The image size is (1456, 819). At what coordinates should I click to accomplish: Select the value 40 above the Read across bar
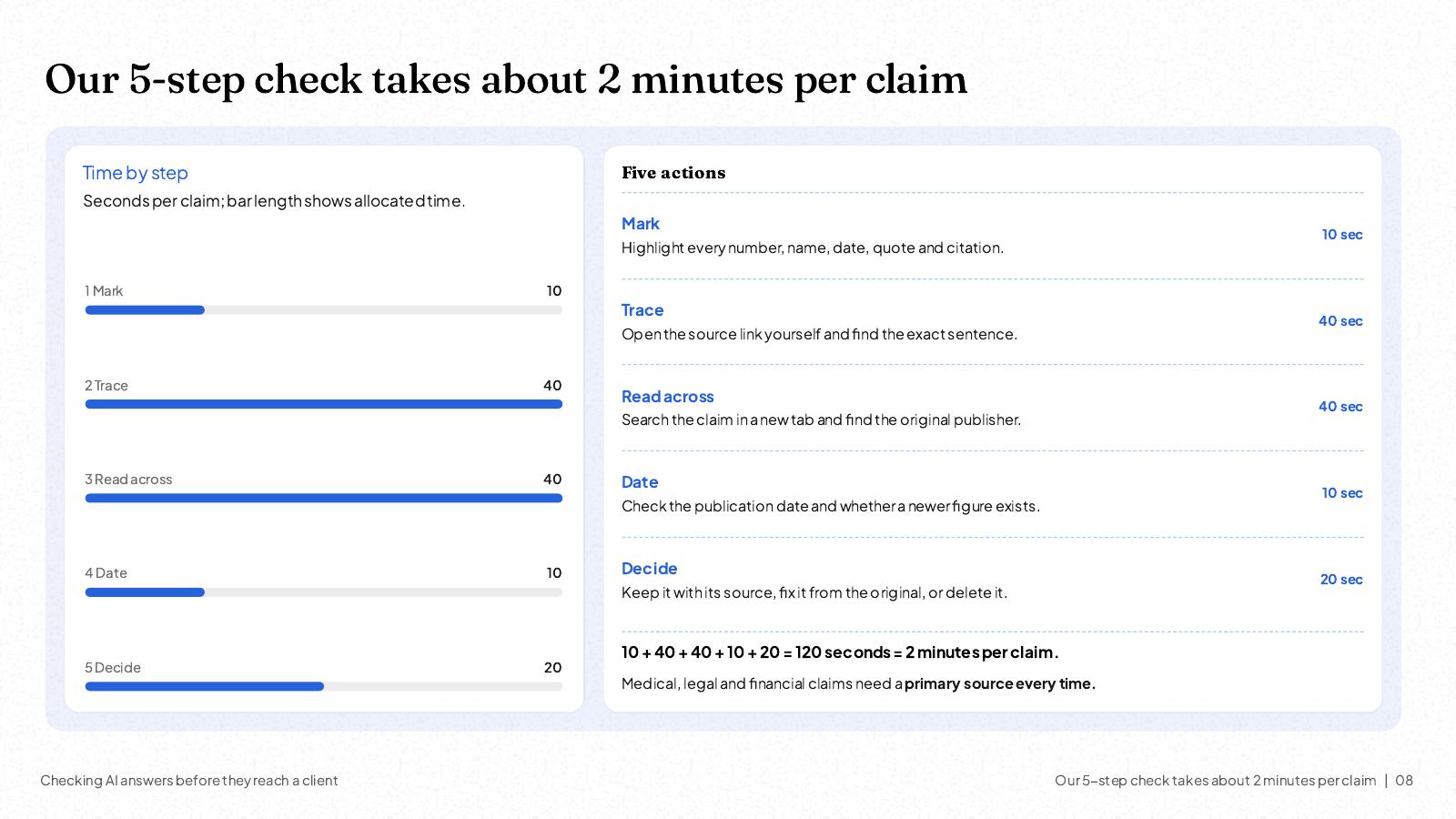[x=552, y=480]
